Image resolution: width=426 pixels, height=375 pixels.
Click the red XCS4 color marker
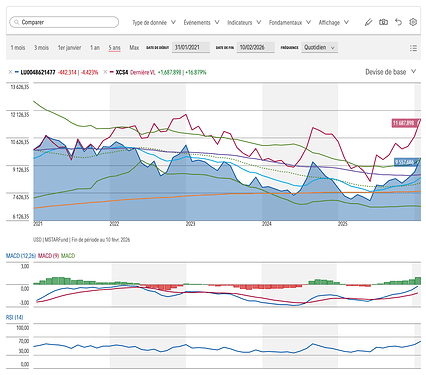(x=112, y=72)
